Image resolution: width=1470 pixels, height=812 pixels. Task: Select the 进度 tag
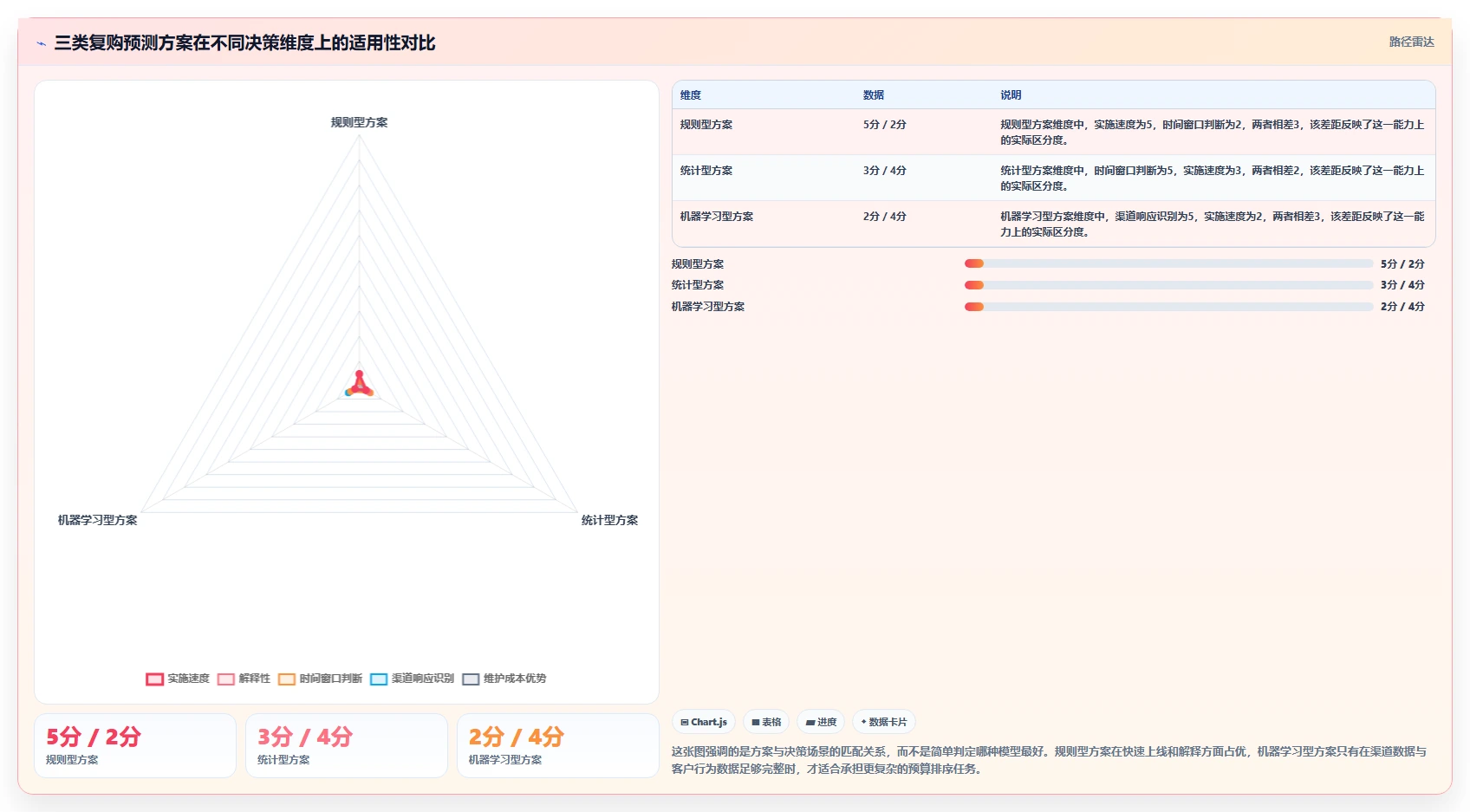(821, 722)
